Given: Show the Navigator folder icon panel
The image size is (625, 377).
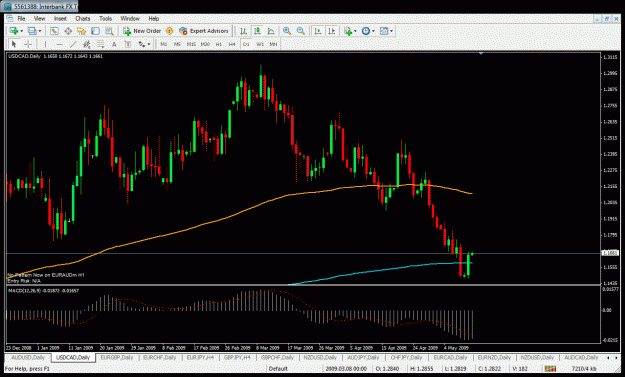Looking at the screenshot, I should 82,31.
